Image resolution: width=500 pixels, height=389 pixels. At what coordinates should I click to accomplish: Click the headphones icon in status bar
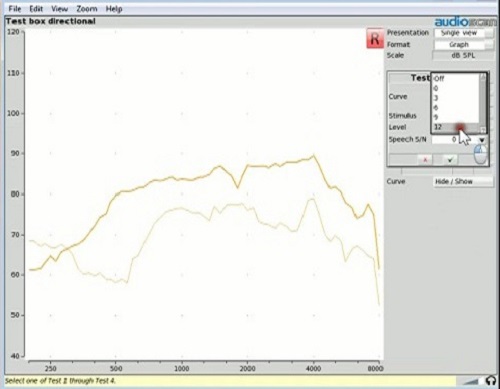tap(490, 380)
